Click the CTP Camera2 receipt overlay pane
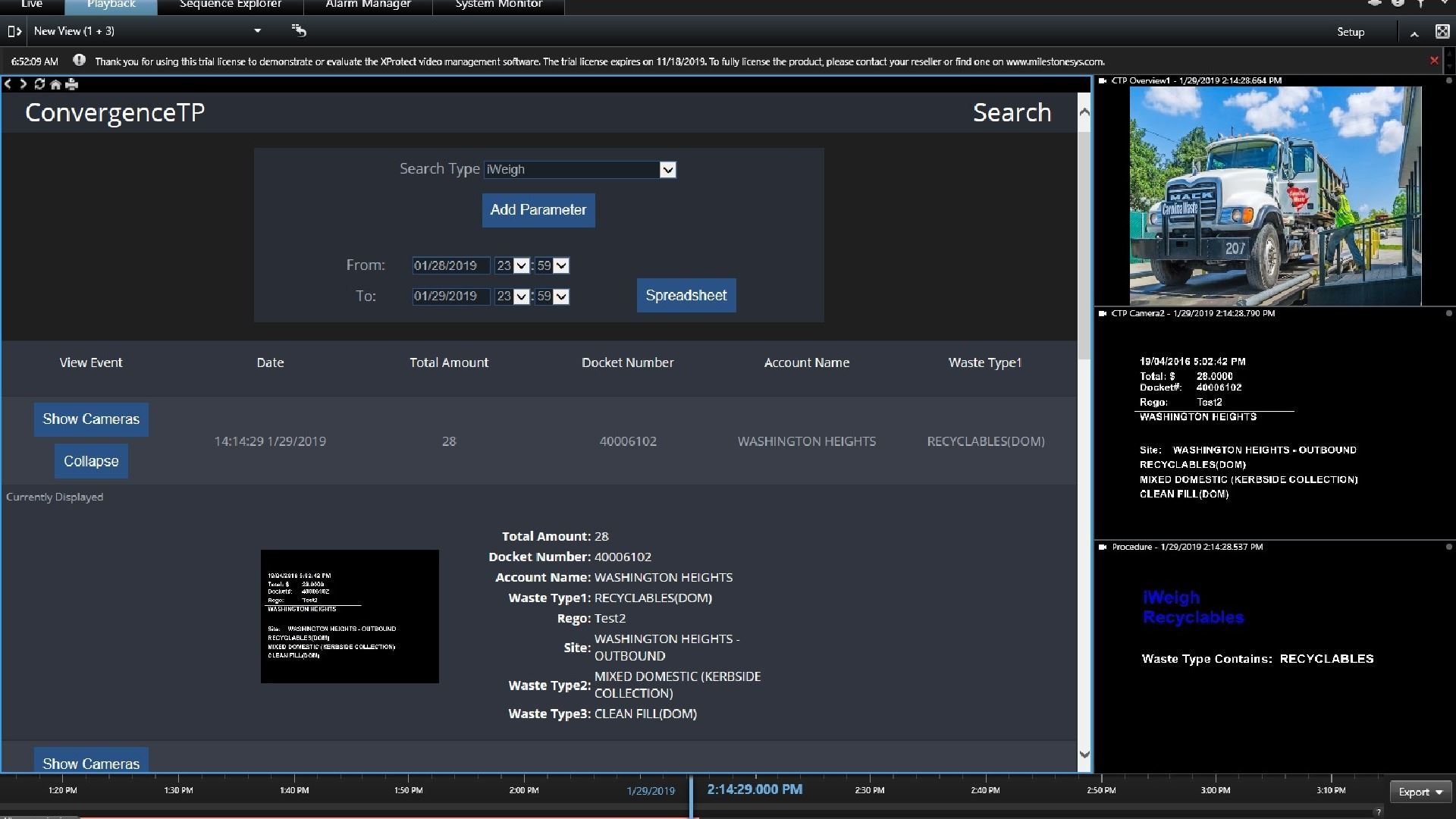 (1274, 428)
